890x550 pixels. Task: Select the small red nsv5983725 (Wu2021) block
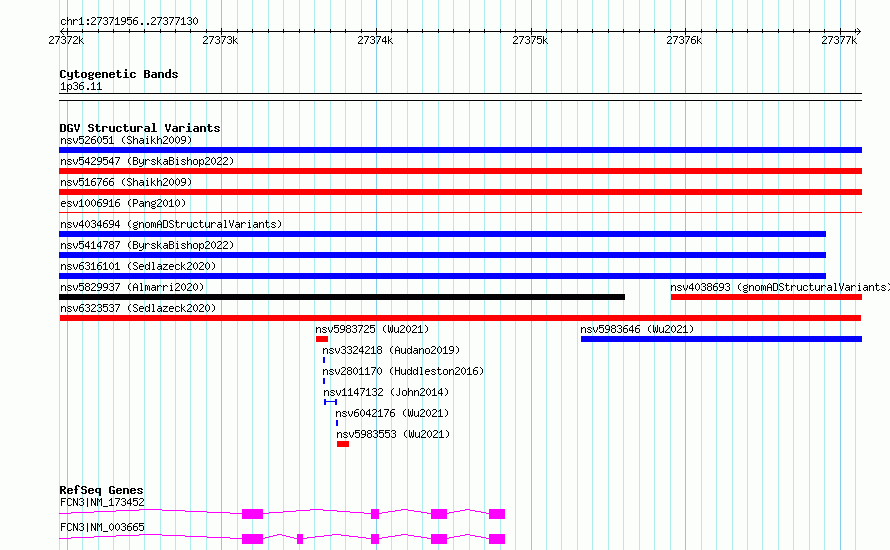point(322,339)
